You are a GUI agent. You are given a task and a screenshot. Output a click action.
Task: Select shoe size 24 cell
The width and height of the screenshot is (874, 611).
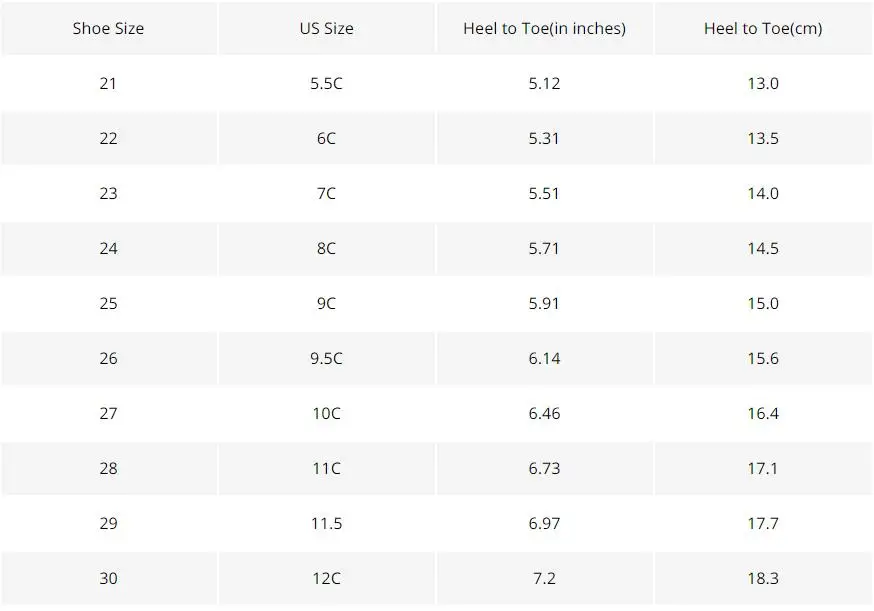pos(108,248)
